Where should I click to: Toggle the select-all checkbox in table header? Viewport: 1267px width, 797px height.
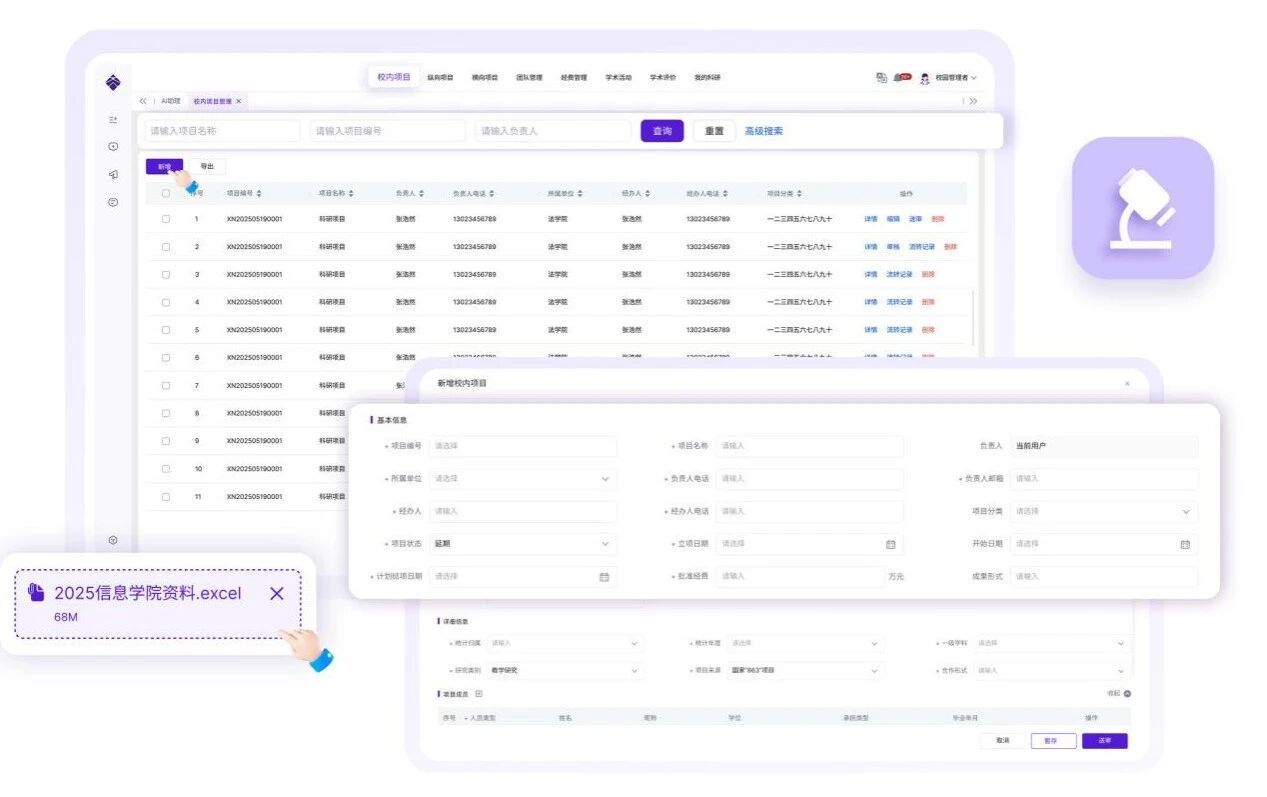pos(166,193)
